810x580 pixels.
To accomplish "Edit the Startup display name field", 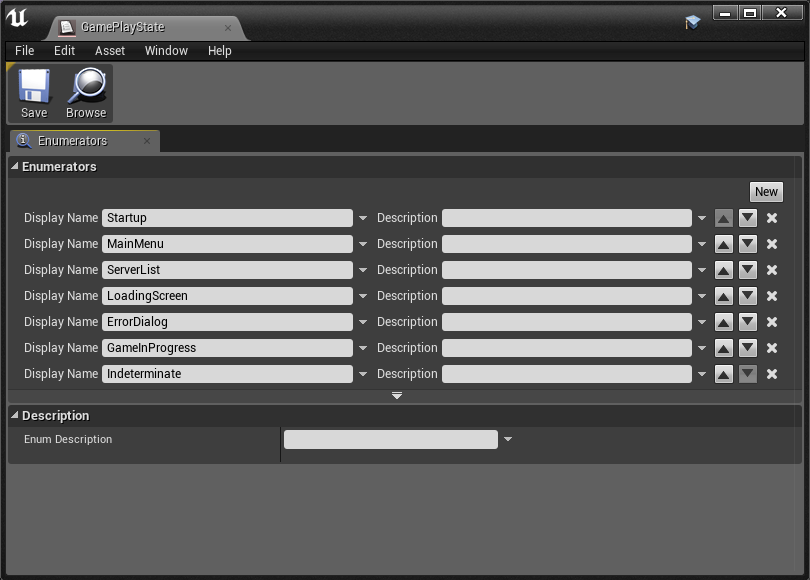I will click(x=227, y=218).
